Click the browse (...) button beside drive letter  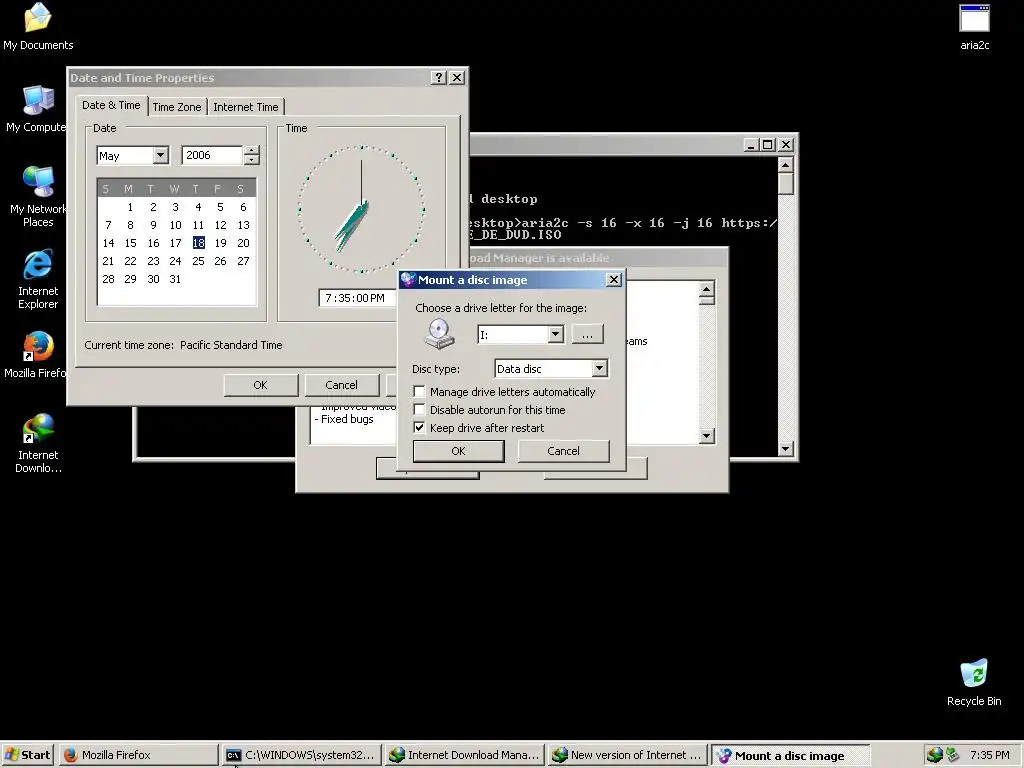point(587,334)
